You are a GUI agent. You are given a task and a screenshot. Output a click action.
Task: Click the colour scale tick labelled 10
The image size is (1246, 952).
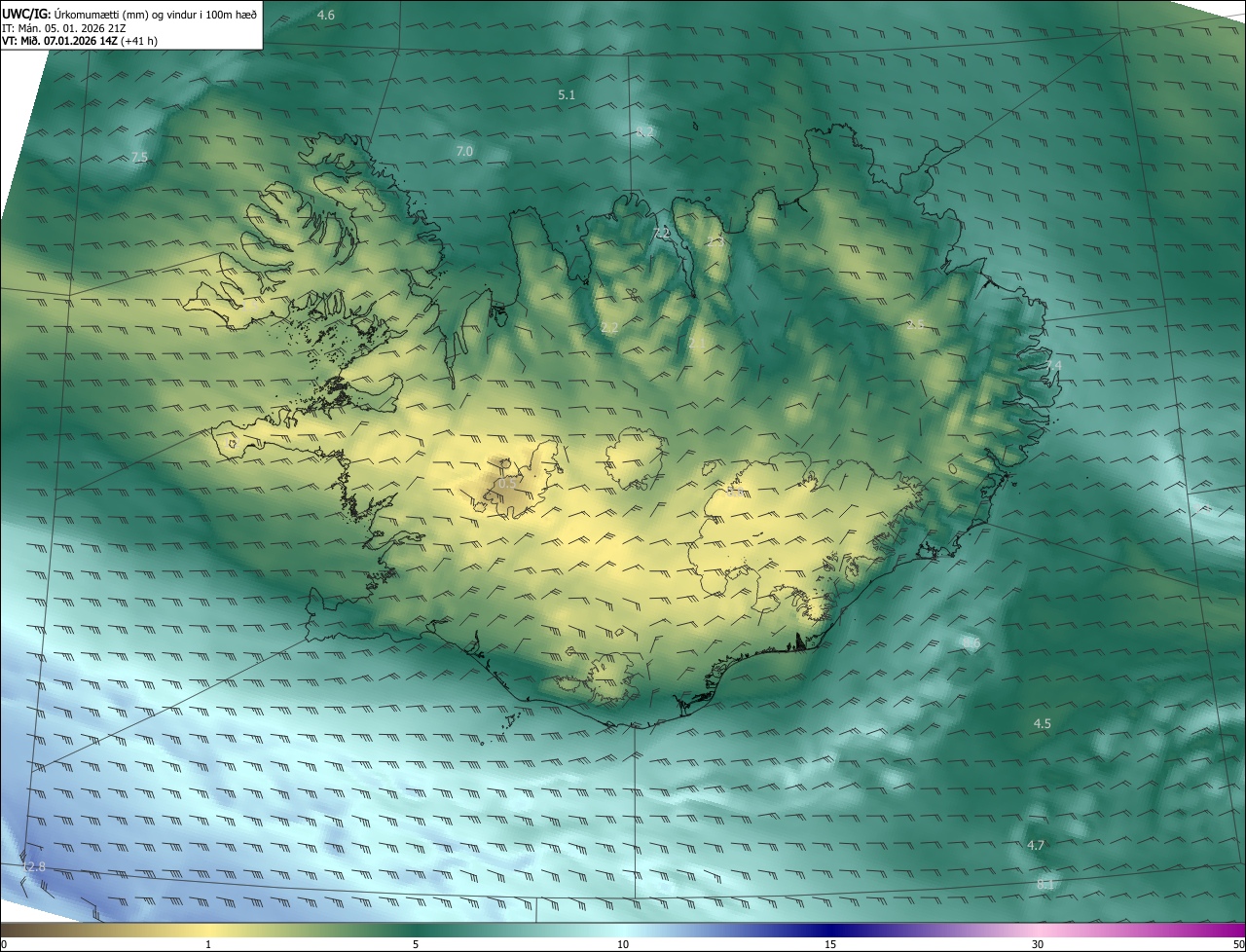[x=623, y=944]
